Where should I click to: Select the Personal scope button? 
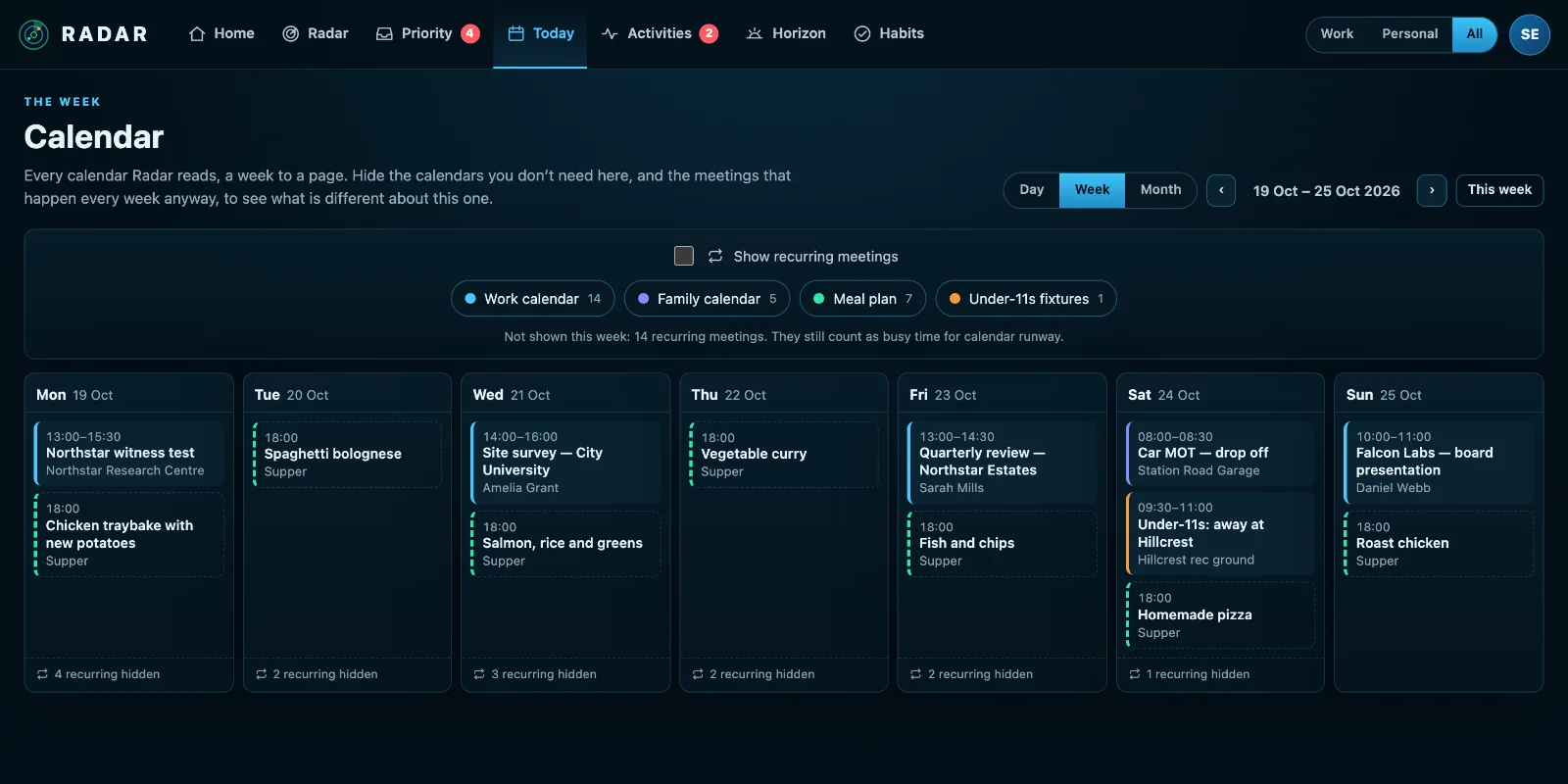click(x=1410, y=34)
